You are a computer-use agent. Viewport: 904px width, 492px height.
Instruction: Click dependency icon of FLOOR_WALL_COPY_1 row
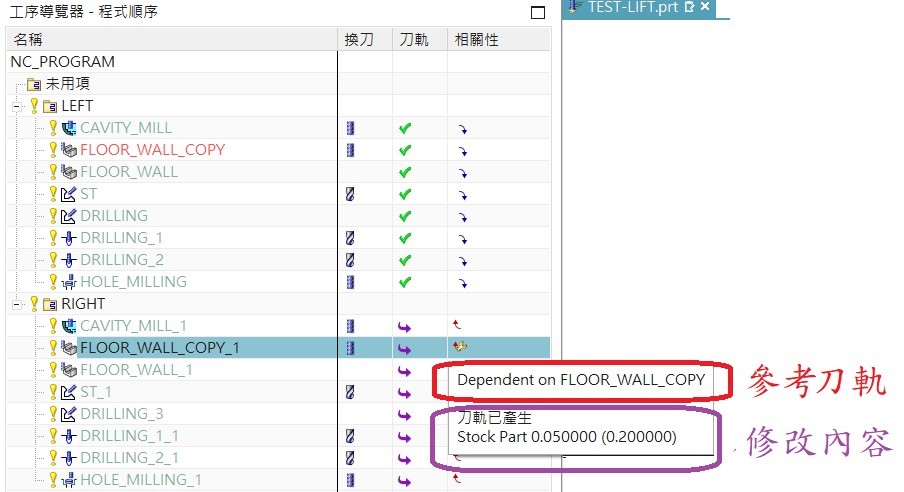click(x=459, y=347)
